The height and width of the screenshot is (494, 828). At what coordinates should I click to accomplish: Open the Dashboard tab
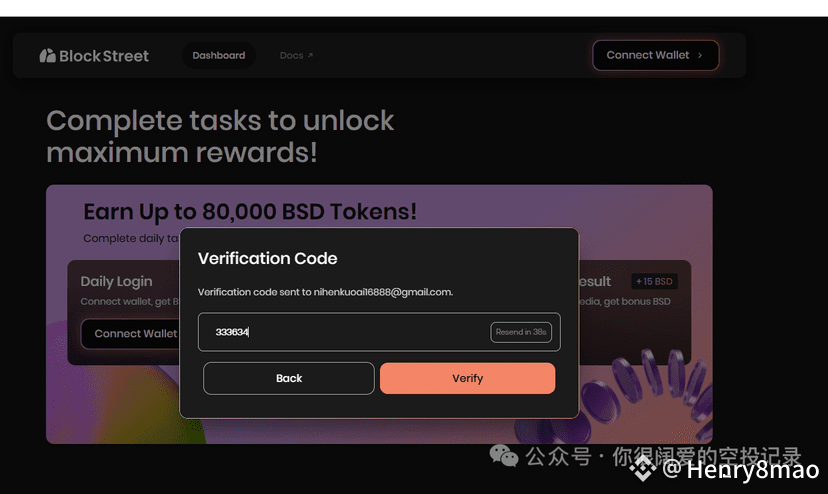pyautogui.click(x=219, y=55)
